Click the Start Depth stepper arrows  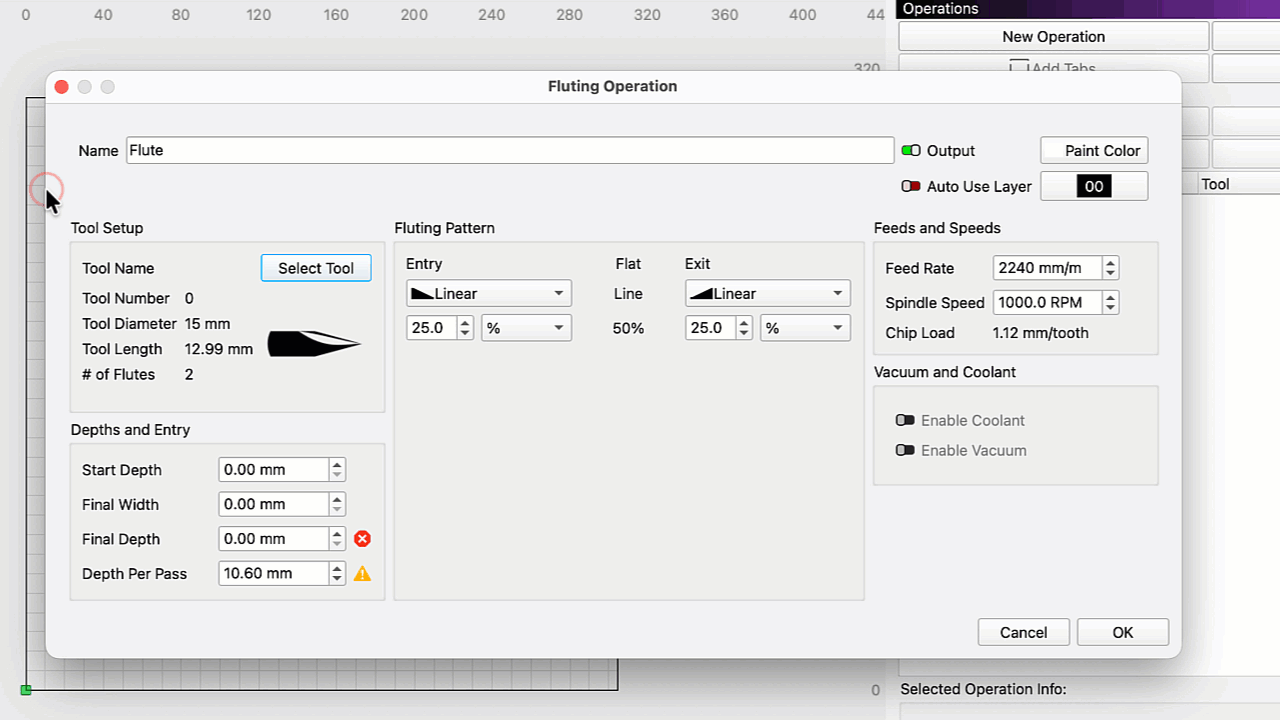(338, 470)
